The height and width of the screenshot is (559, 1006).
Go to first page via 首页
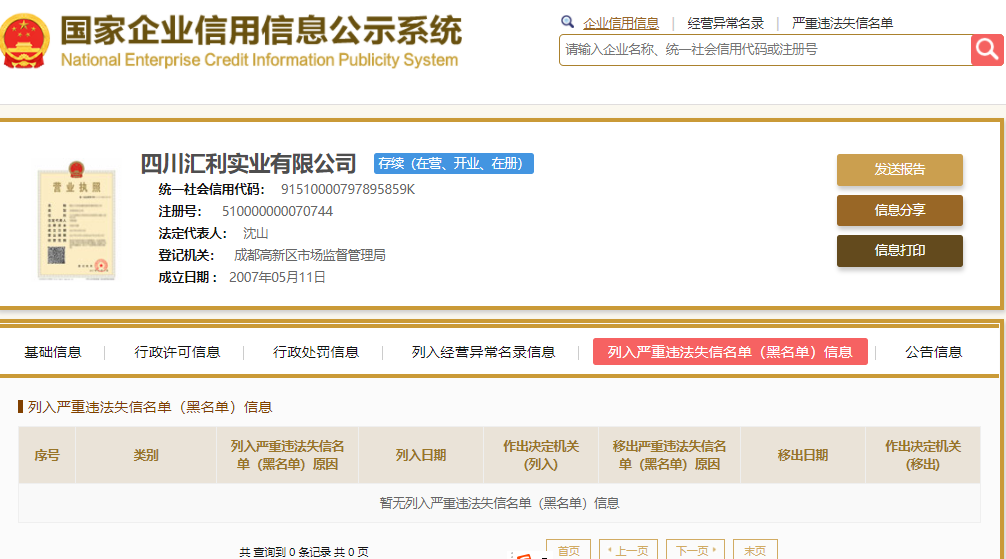point(568,550)
